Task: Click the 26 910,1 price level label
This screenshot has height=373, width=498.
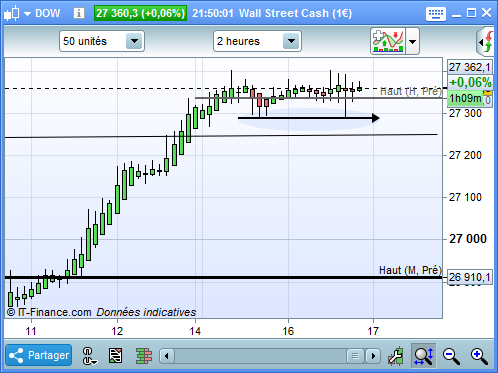Action: point(469,277)
